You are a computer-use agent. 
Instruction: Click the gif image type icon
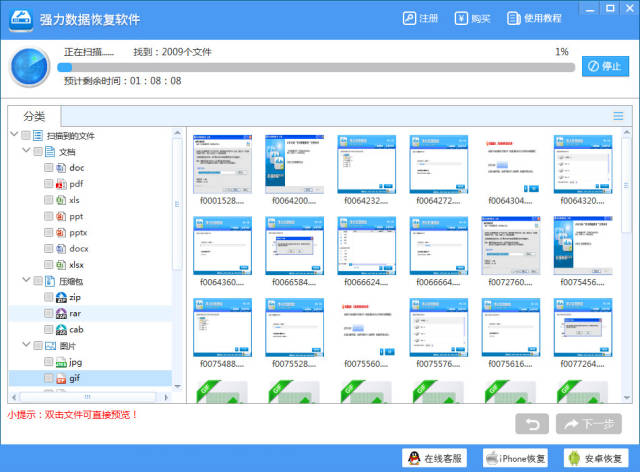click(x=61, y=378)
